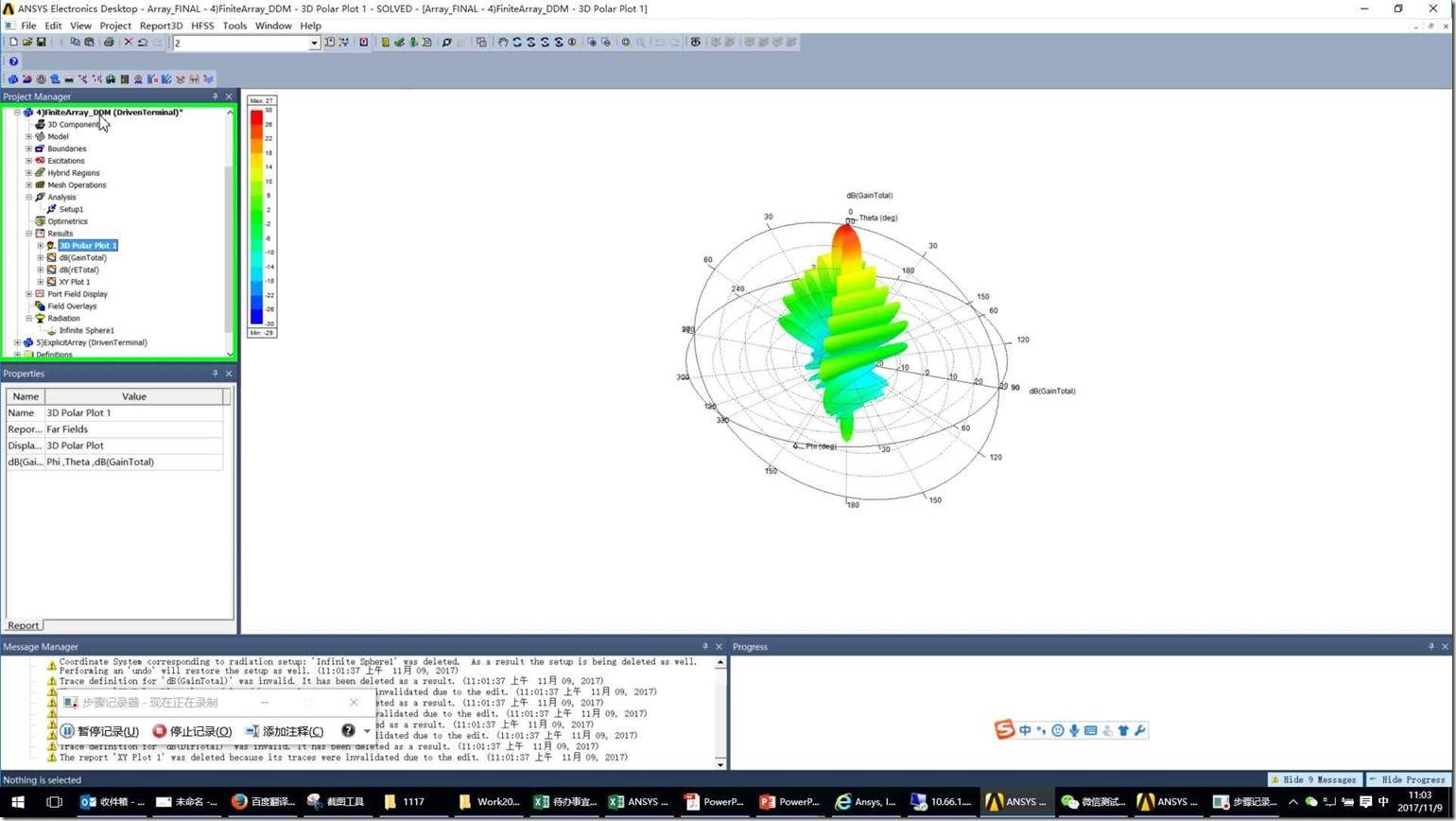The height and width of the screenshot is (821, 1456).
Task: Select the dB(rETotal) tree item
Action: tap(79, 270)
